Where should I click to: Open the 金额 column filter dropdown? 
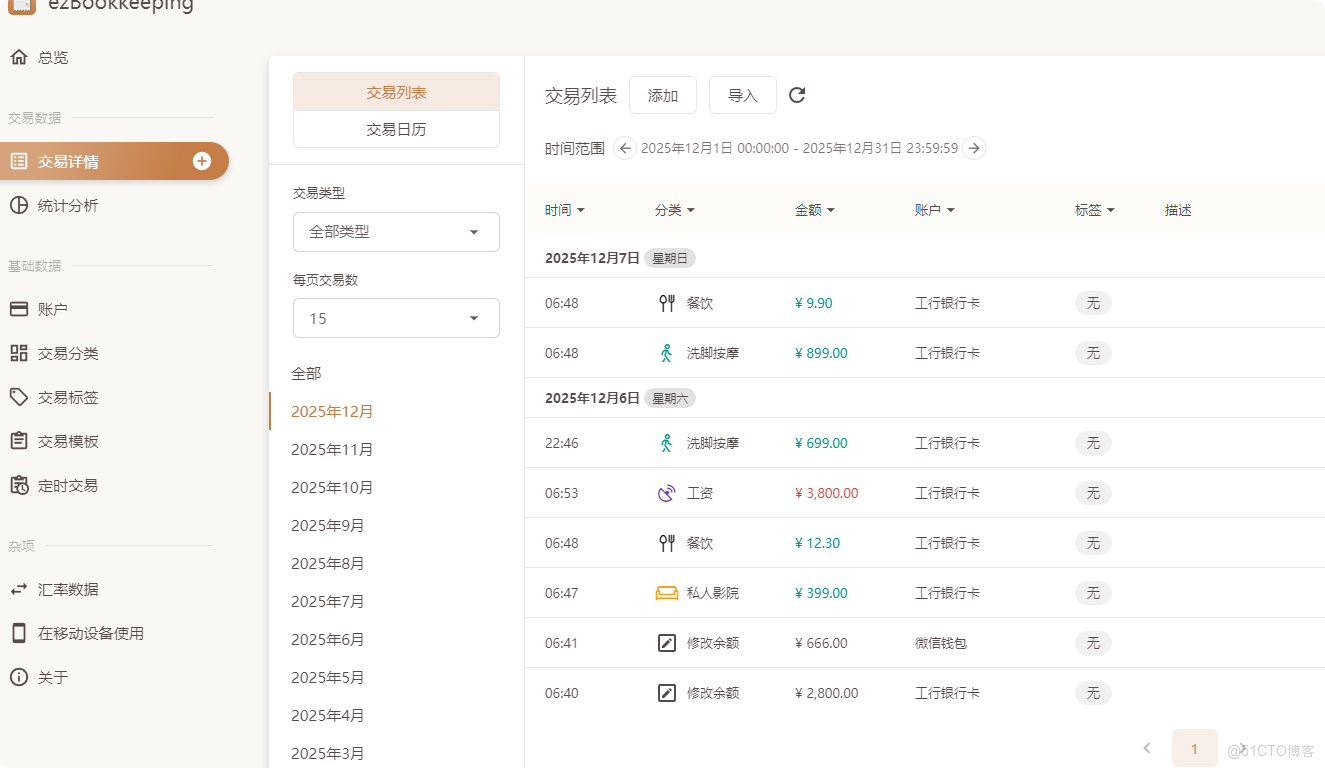click(x=815, y=210)
